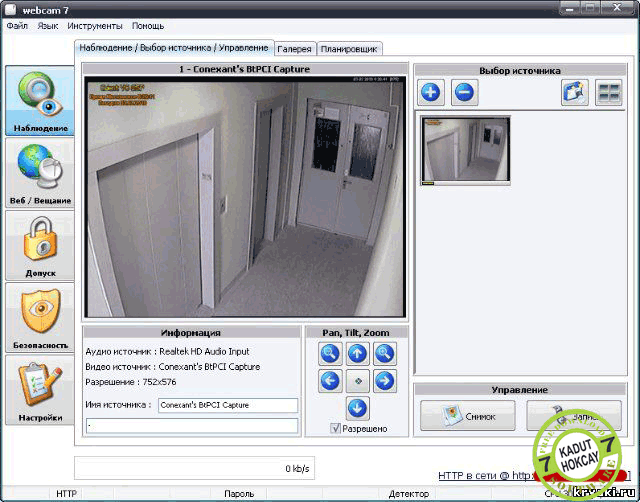This screenshot has height=502, width=640.
Task: Open the Наблюдение section in sidebar
Action: (x=40, y=101)
